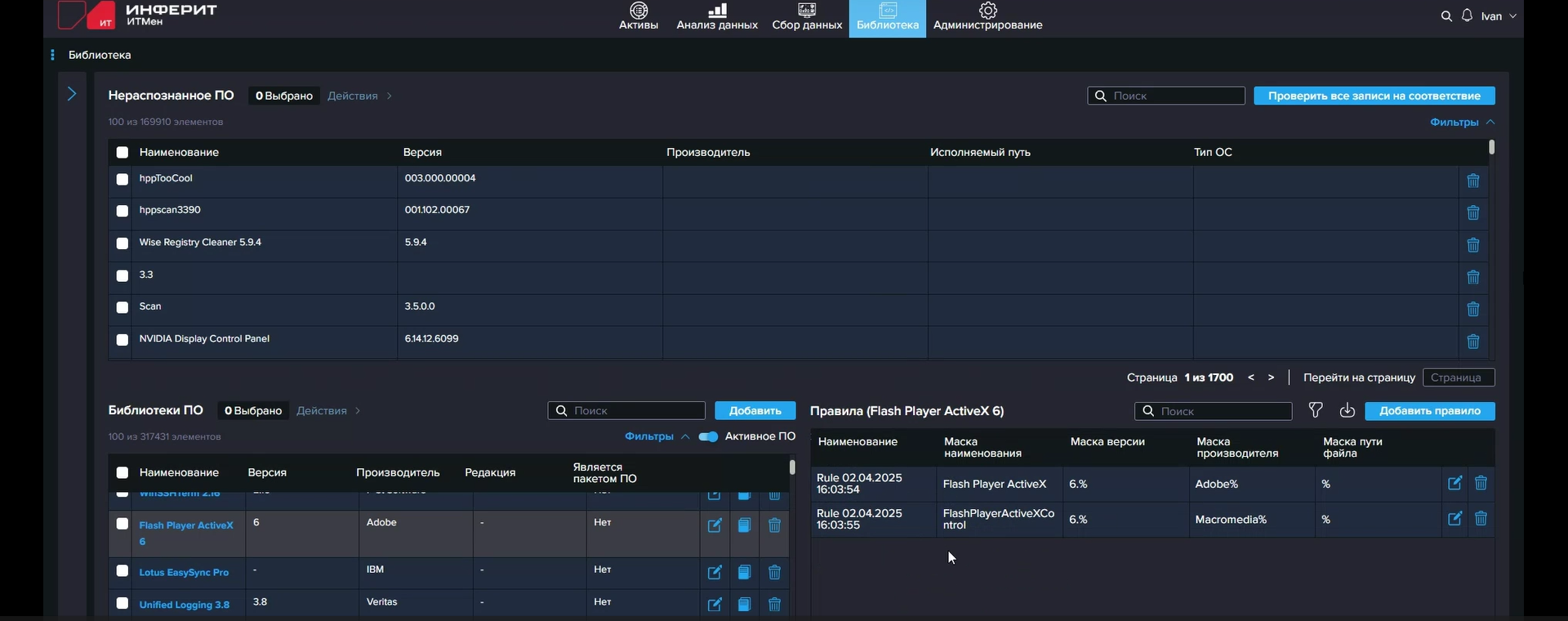
Task: Click the rules export download icon
Action: 1347,410
